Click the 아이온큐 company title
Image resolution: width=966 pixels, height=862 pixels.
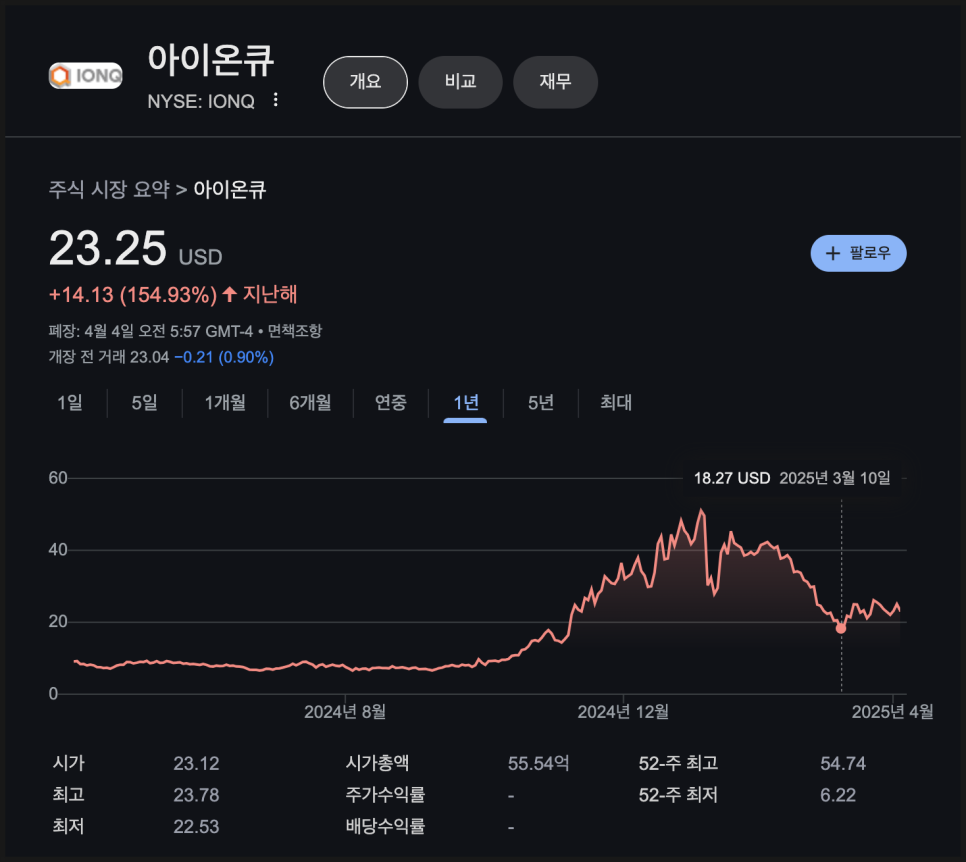[x=211, y=60]
